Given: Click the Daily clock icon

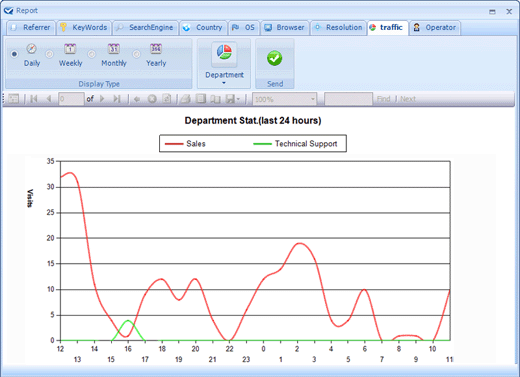Looking at the screenshot, I should [x=31, y=49].
